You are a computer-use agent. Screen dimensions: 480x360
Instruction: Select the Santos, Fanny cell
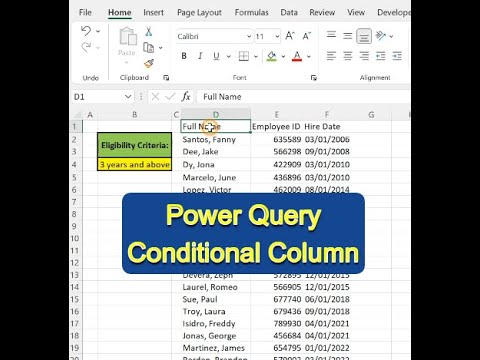(x=216, y=139)
